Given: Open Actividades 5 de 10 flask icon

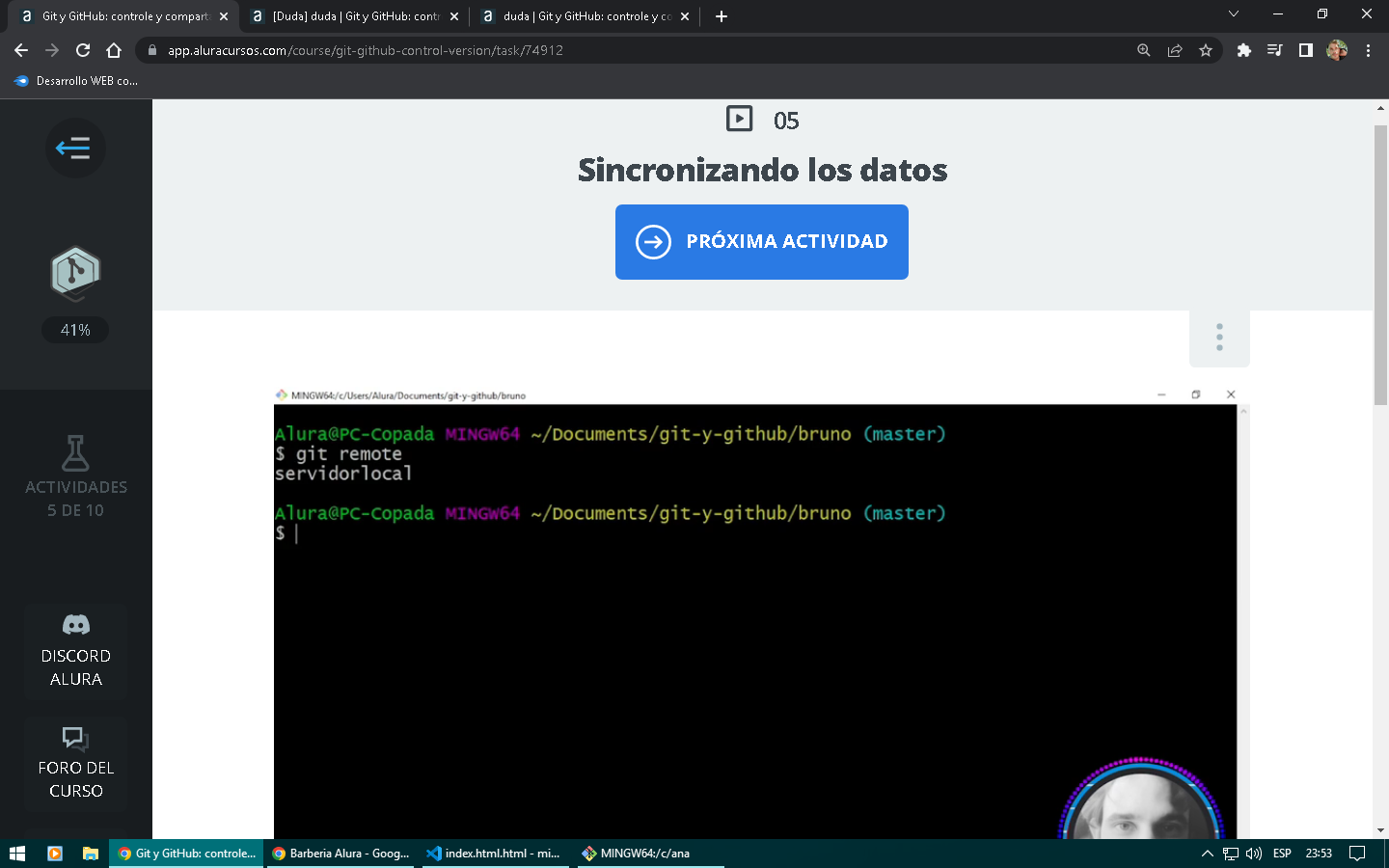Looking at the screenshot, I should pos(75,452).
